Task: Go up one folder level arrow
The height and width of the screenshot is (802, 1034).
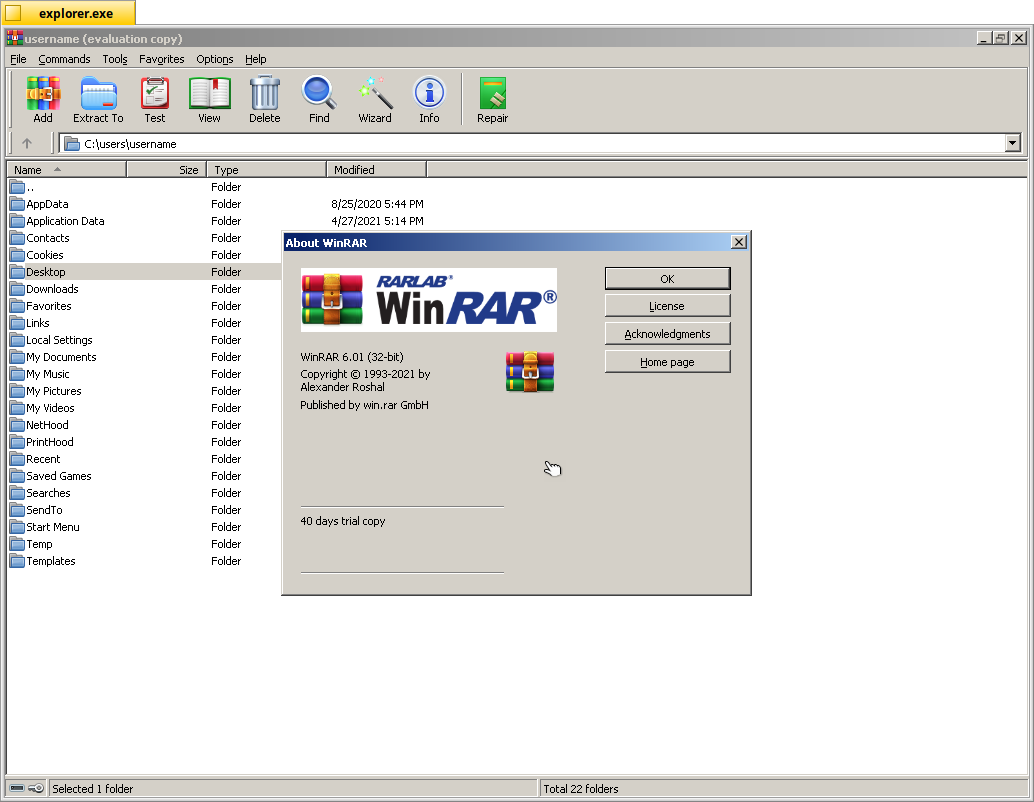Action: [x=27, y=143]
